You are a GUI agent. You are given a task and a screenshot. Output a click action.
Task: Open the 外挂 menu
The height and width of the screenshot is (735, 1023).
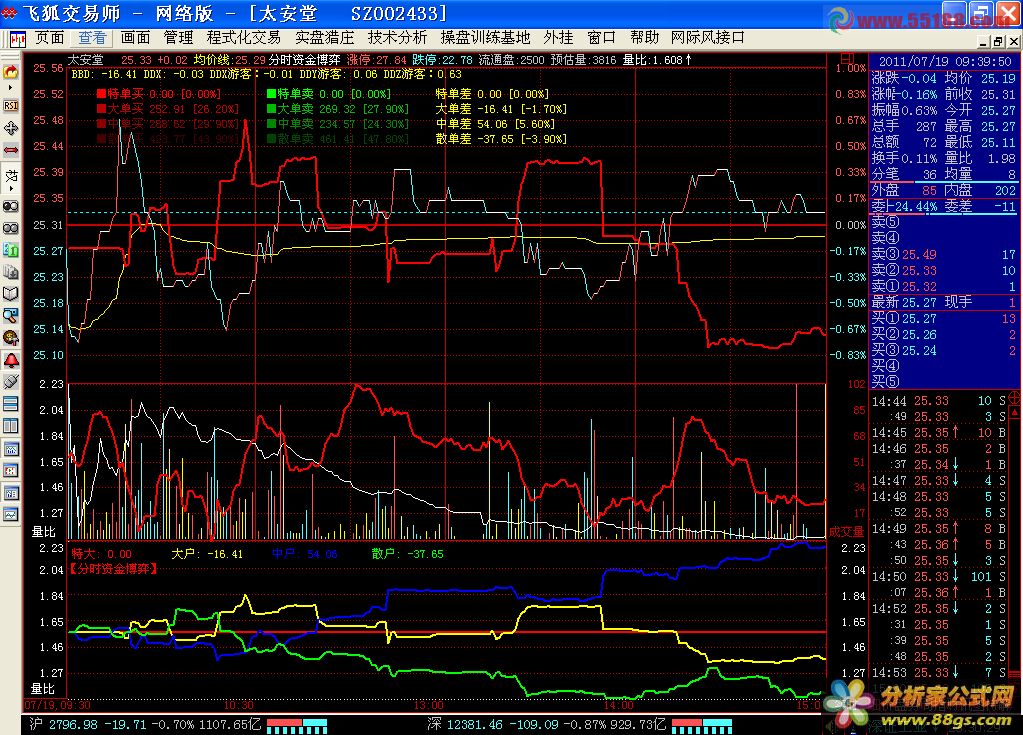click(x=558, y=38)
